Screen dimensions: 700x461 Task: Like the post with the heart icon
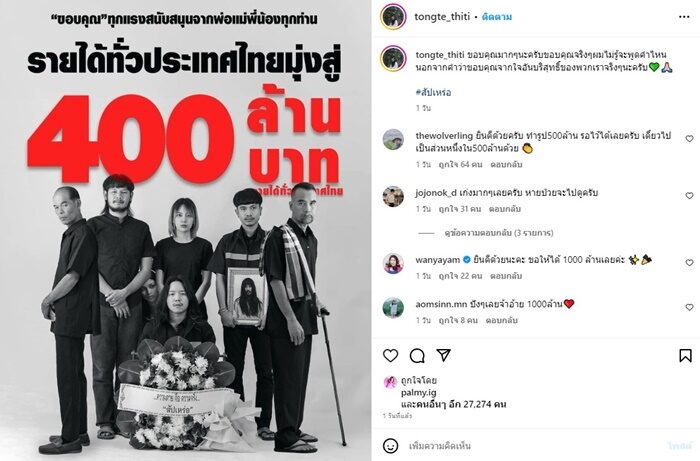[391, 356]
